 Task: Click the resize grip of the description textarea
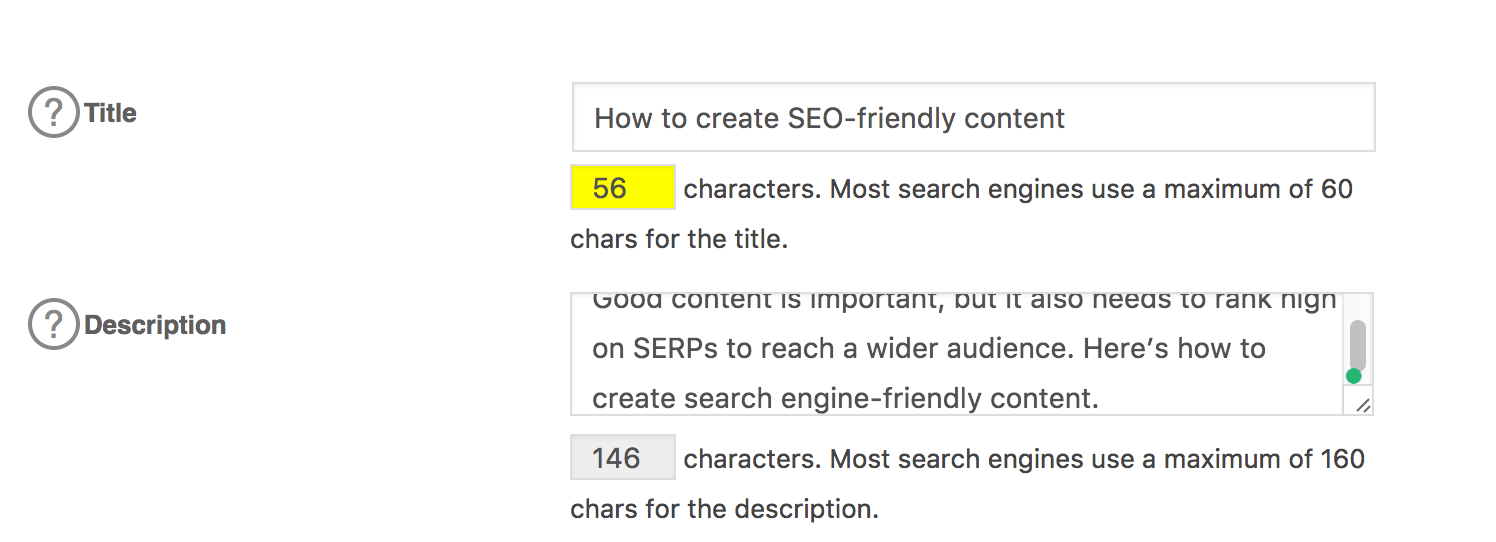[1363, 404]
